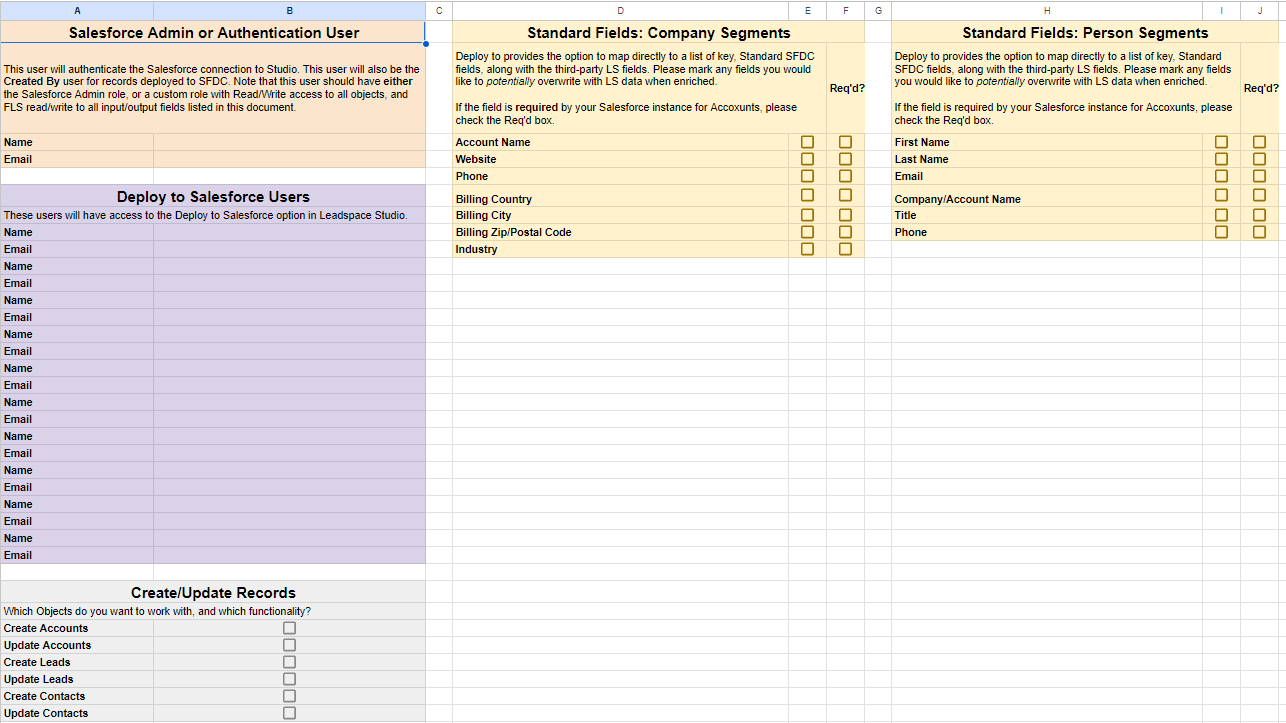Image resolution: width=1286 pixels, height=723 pixels.
Task: Select 'Standard Fields: Company Segments' heading
Action: click(x=659, y=33)
